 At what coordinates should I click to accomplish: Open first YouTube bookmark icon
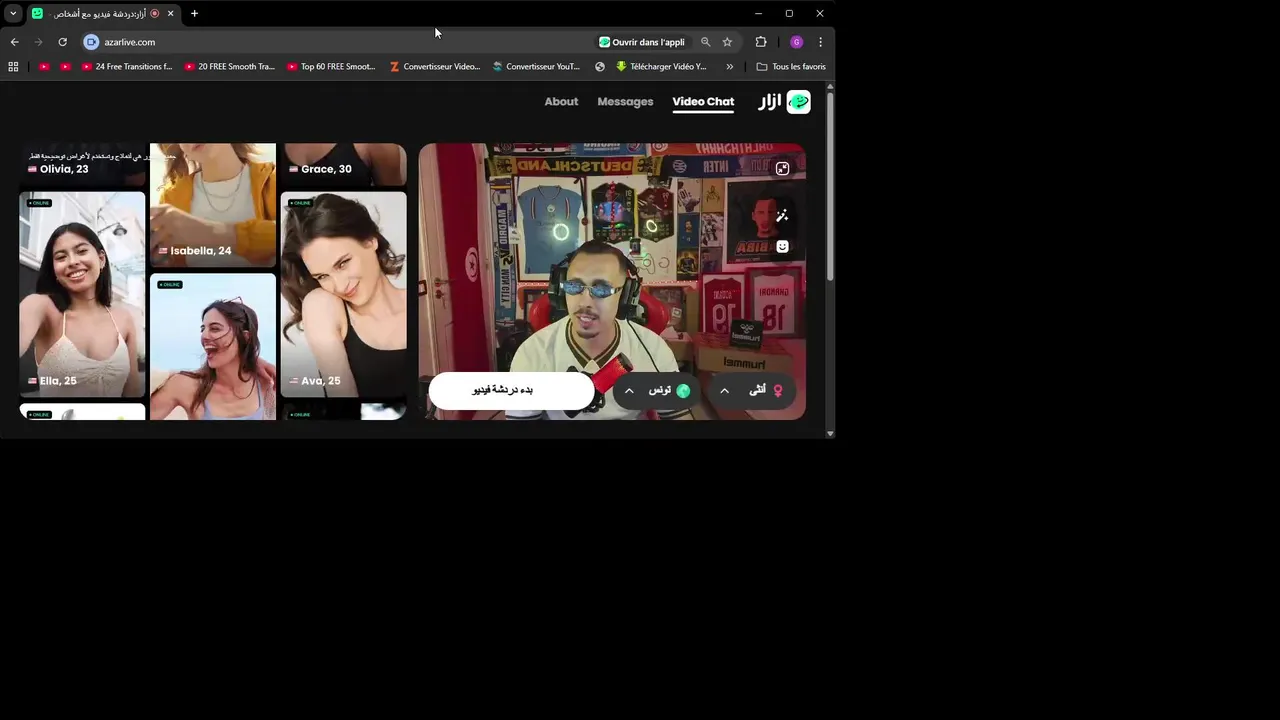coord(44,67)
